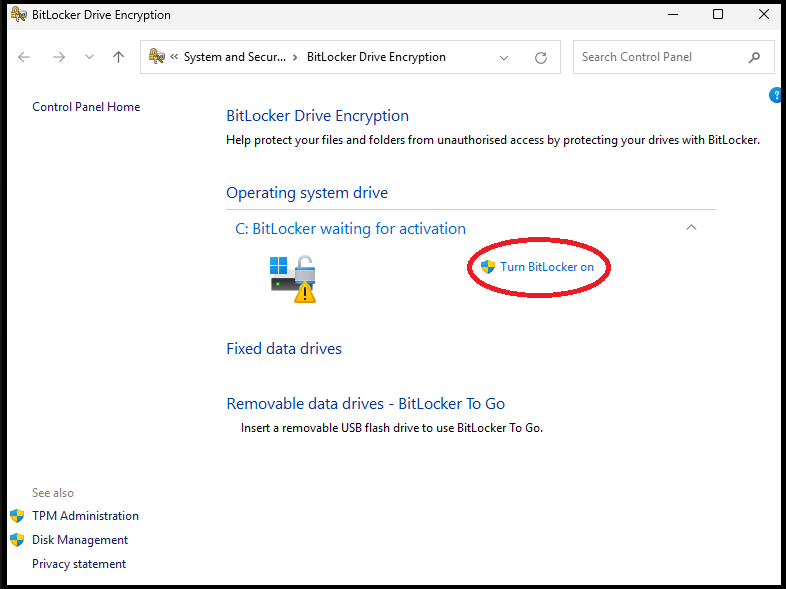
Task: Click Turn BitLocker on
Action: (x=546, y=267)
